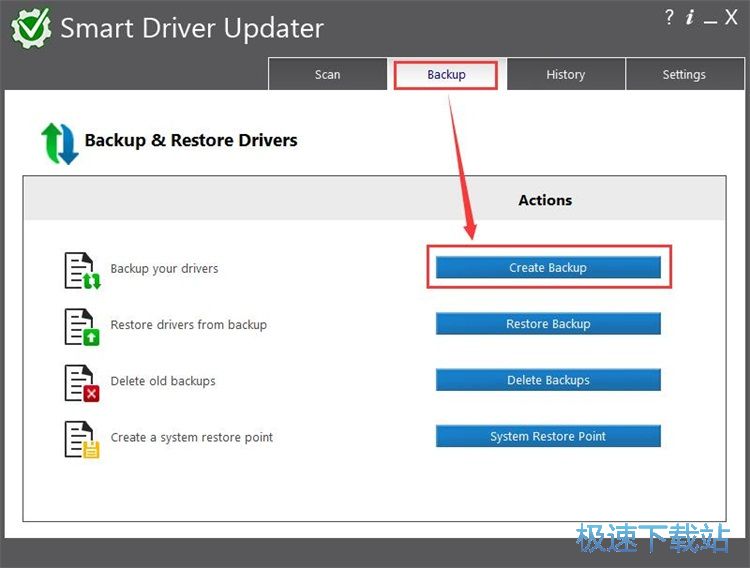Click the System Restore Point button
The width and height of the screenshot is (750, 568).
pos(548,436)
